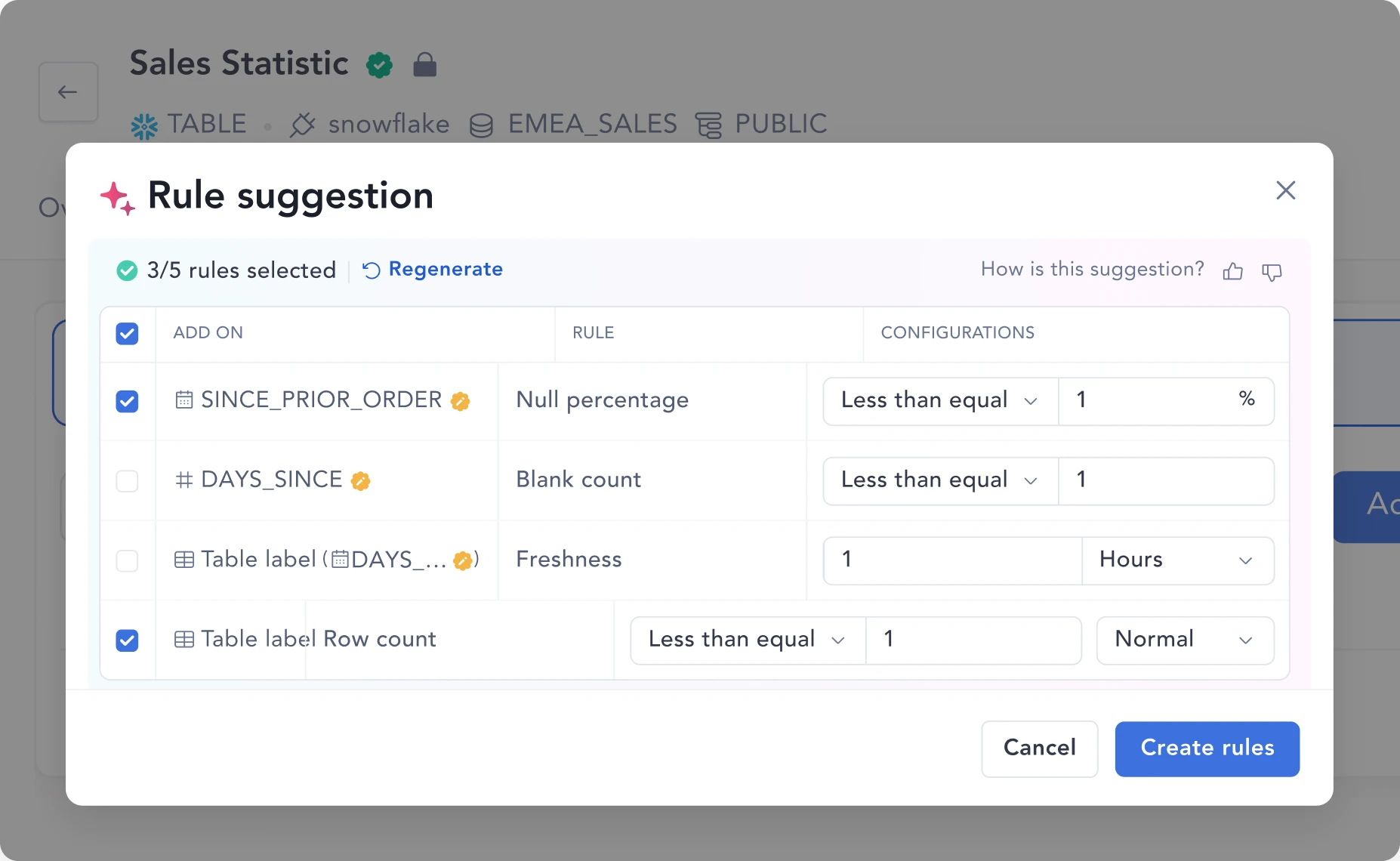Click Null percentage threshold value field
Image resolution: width=1400 pixels, height=861 pixels.
[1167, 401]
